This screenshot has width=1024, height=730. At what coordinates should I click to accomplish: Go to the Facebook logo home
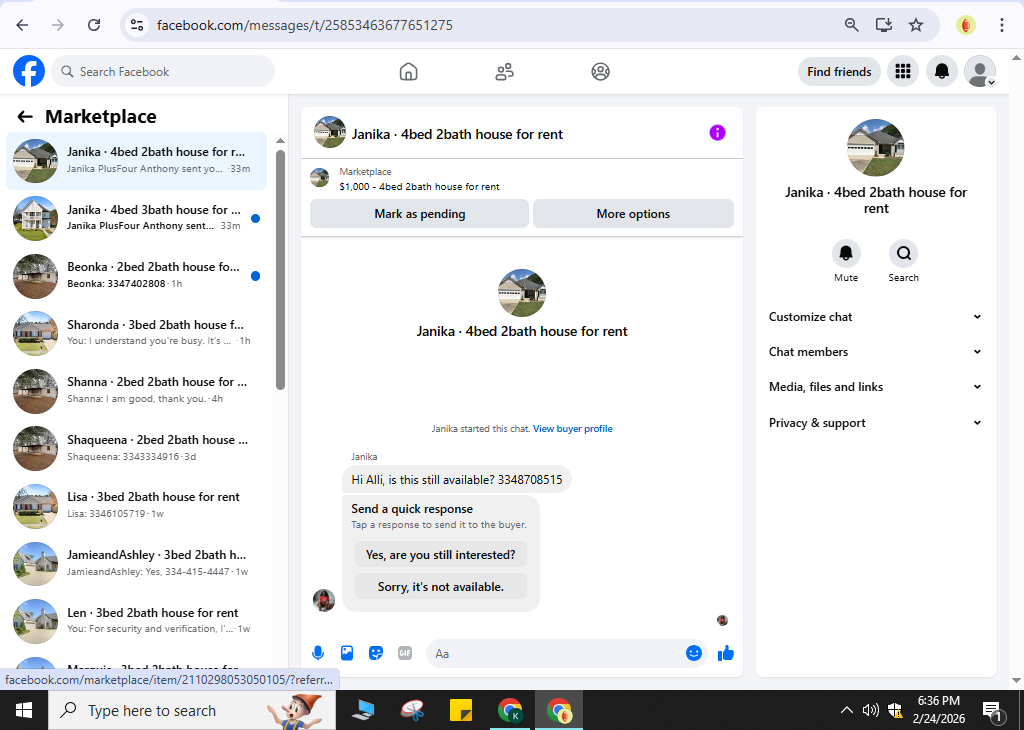[29, 71]
